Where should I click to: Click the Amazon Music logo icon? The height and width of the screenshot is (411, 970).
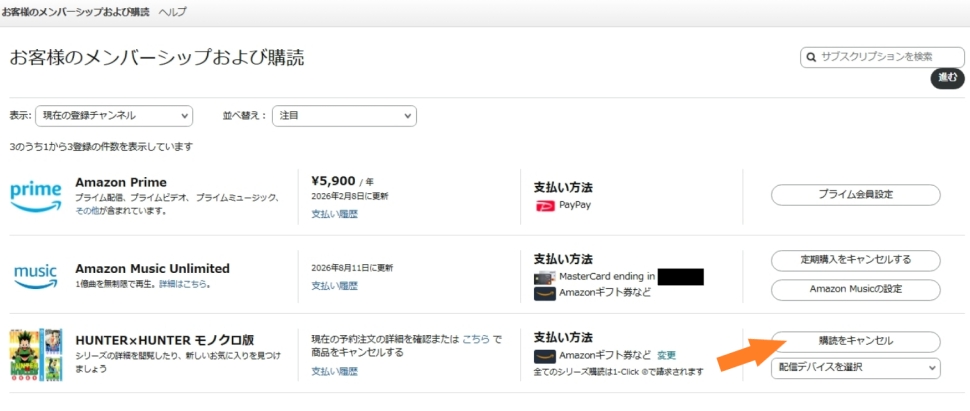tap(36, 275)
